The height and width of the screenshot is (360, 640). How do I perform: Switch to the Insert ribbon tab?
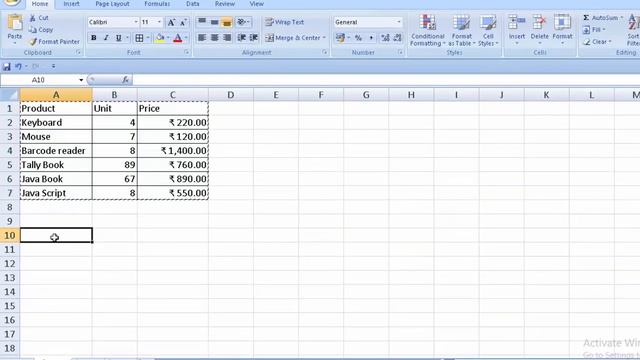coord(71,4)
